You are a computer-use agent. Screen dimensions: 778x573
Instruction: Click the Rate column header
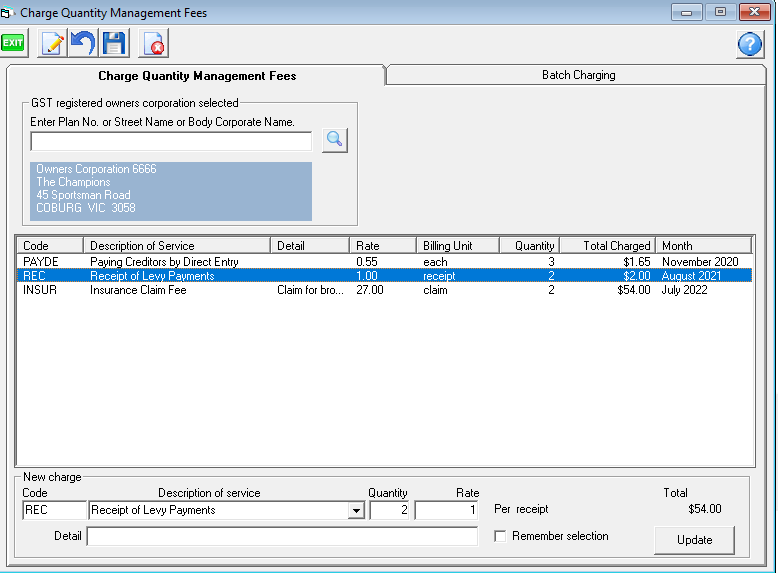pyautogui.click(x=383, y=246)
